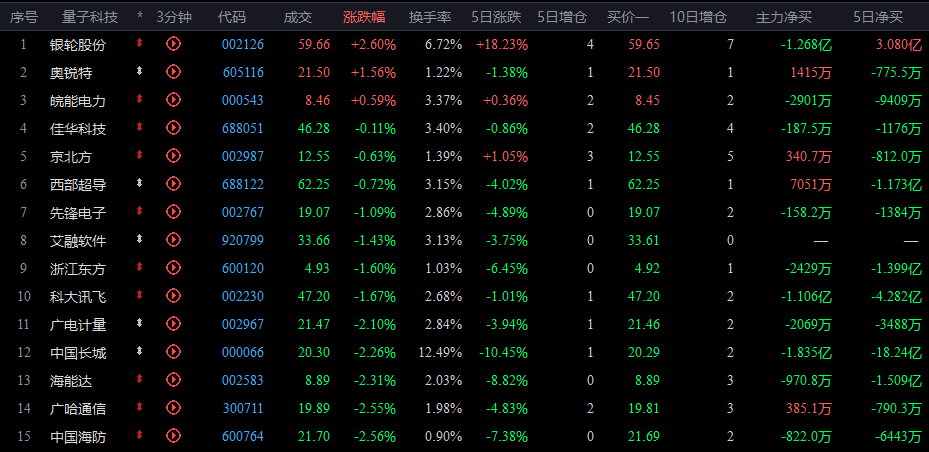
Task: Click the 3.080亿 five-day net buy value
Action: [899, 44]
